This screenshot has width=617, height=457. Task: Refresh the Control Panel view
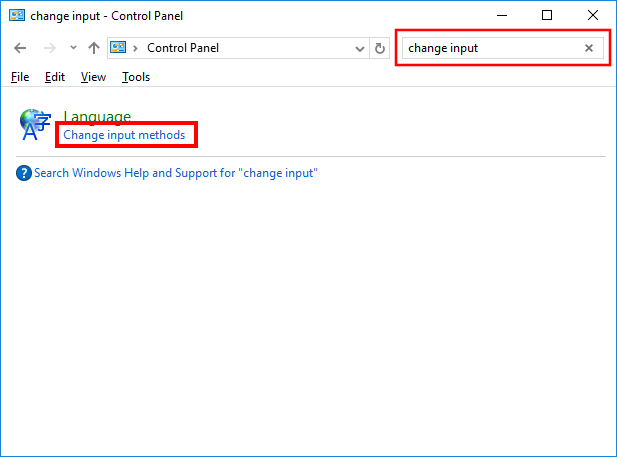point(380,48)
